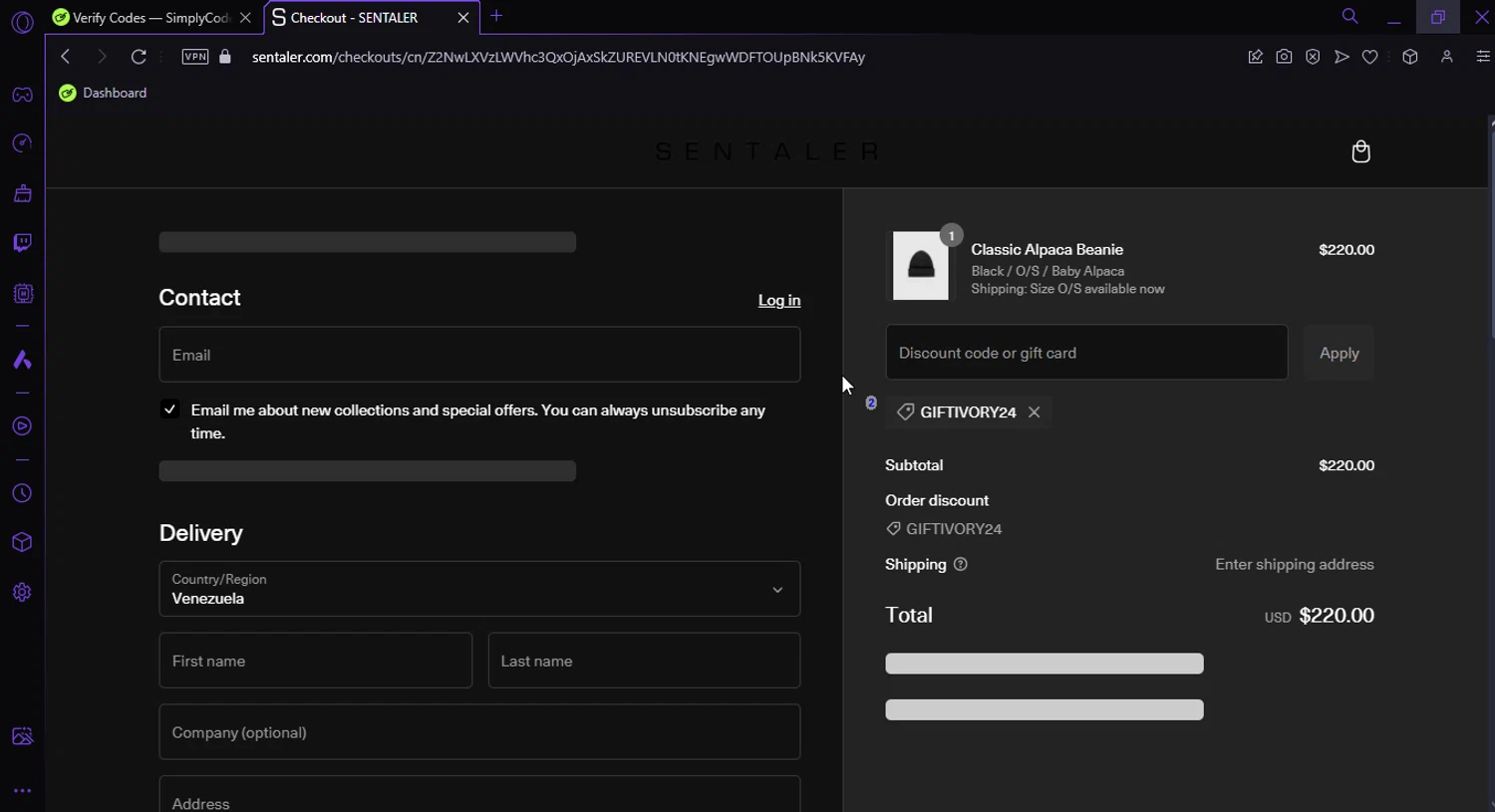Open GX Control speedometer sidebar icon

(x=22, y=143)
